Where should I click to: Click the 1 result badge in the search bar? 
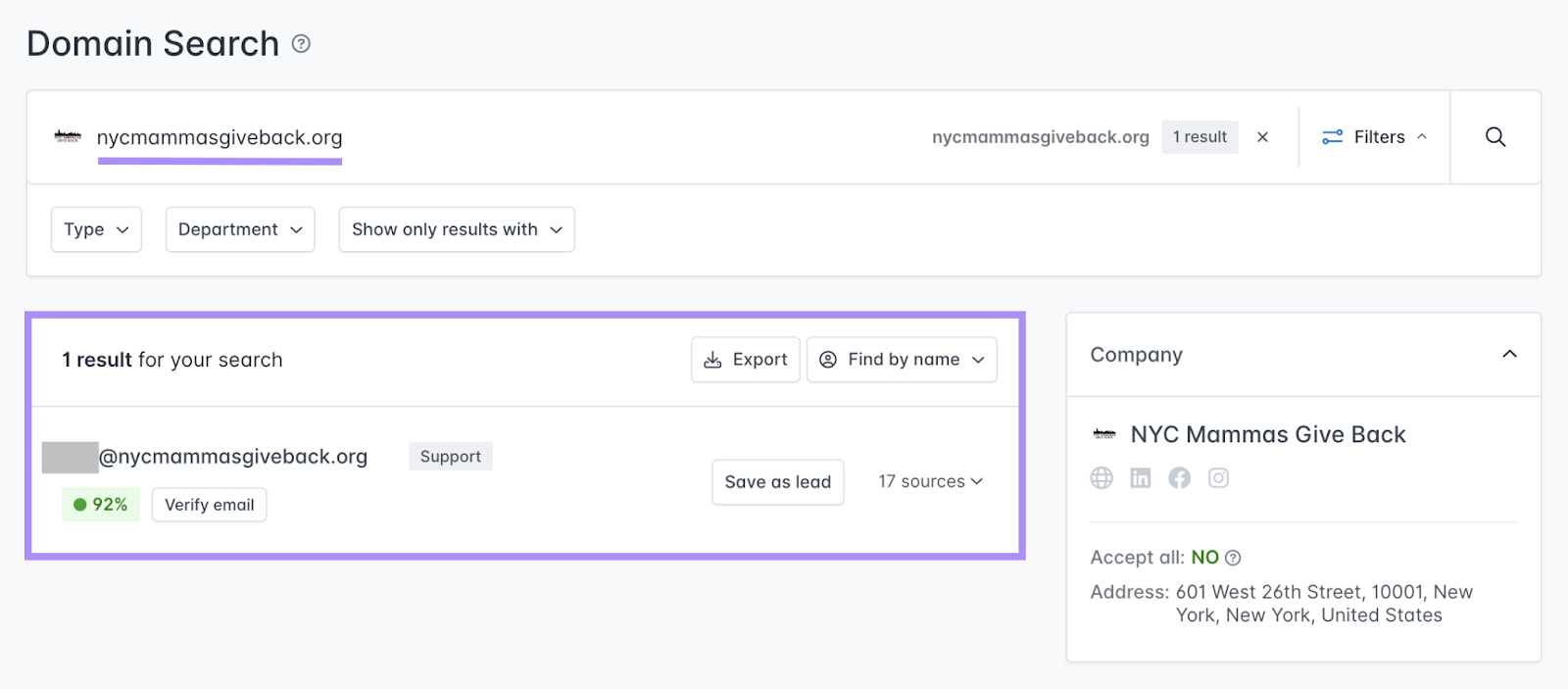[x=1200, y=137]
